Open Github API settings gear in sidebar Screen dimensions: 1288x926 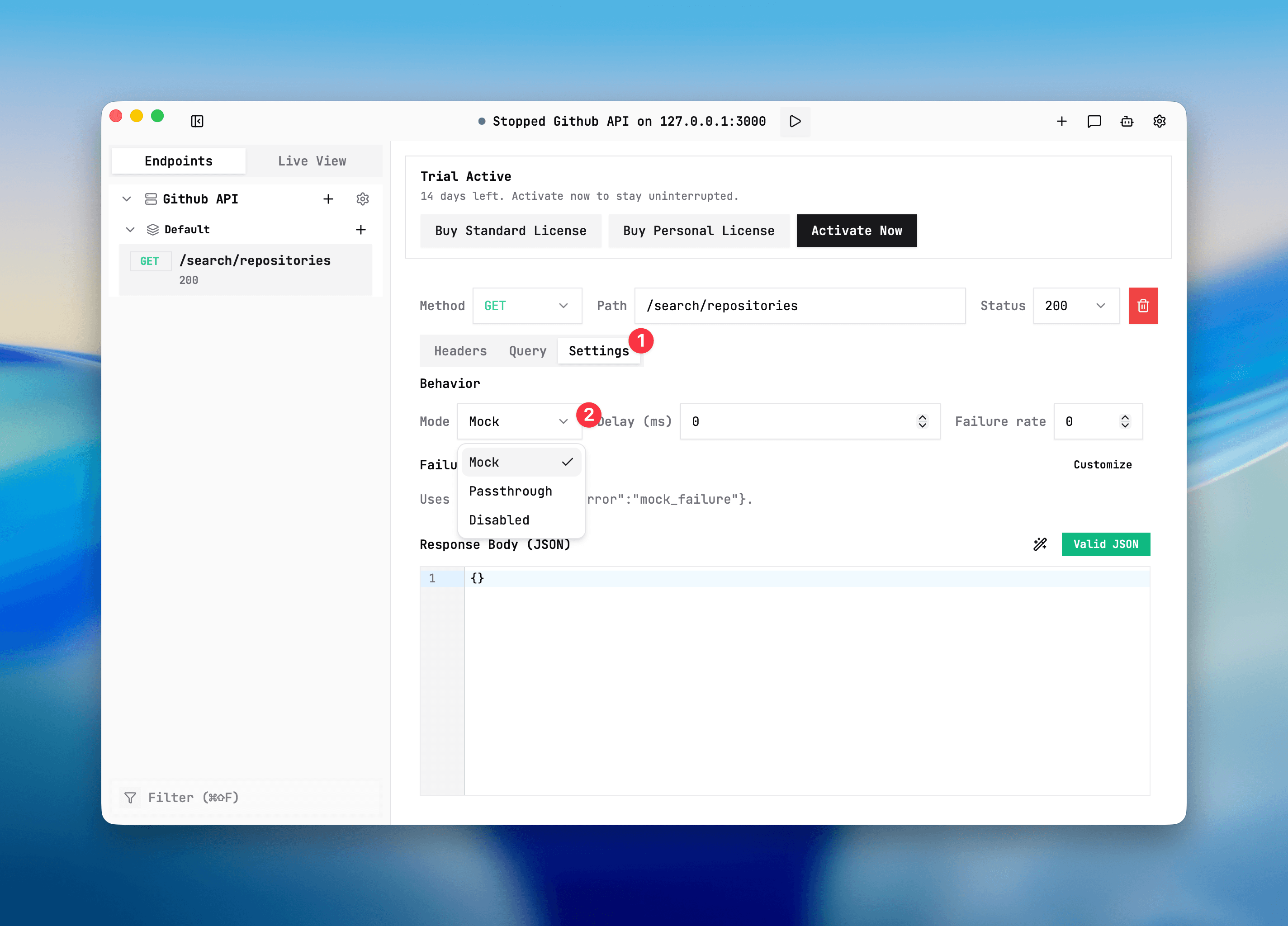(x=362, y=198)
